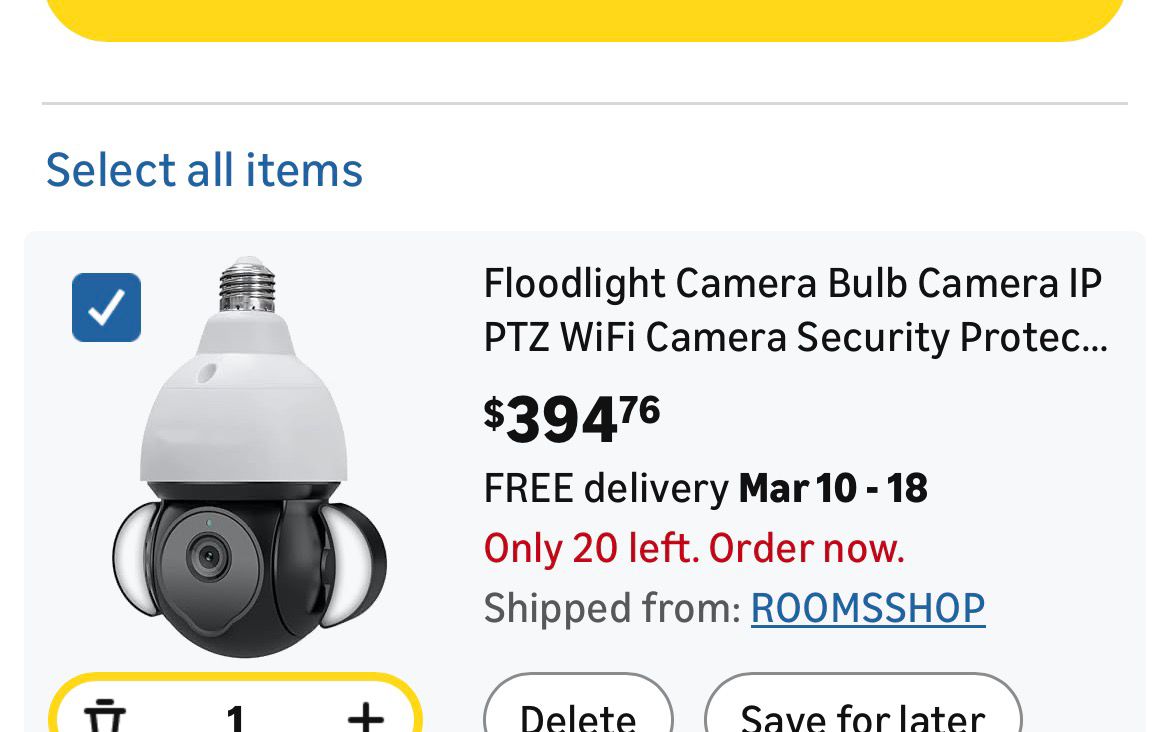Uncheck the Floodlight Camera item checkbox
The height and width of the screenshot is (732, 1170).
pyautogui.click(x=107, y=307)
